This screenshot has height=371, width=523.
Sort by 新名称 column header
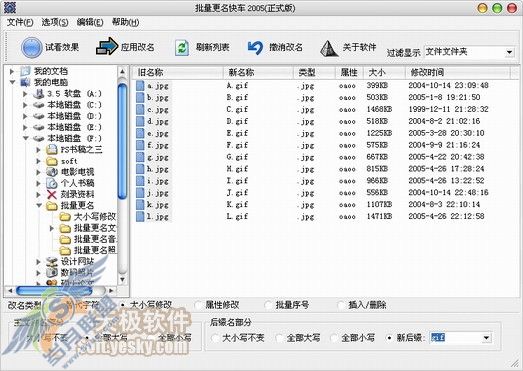(258, 72)
